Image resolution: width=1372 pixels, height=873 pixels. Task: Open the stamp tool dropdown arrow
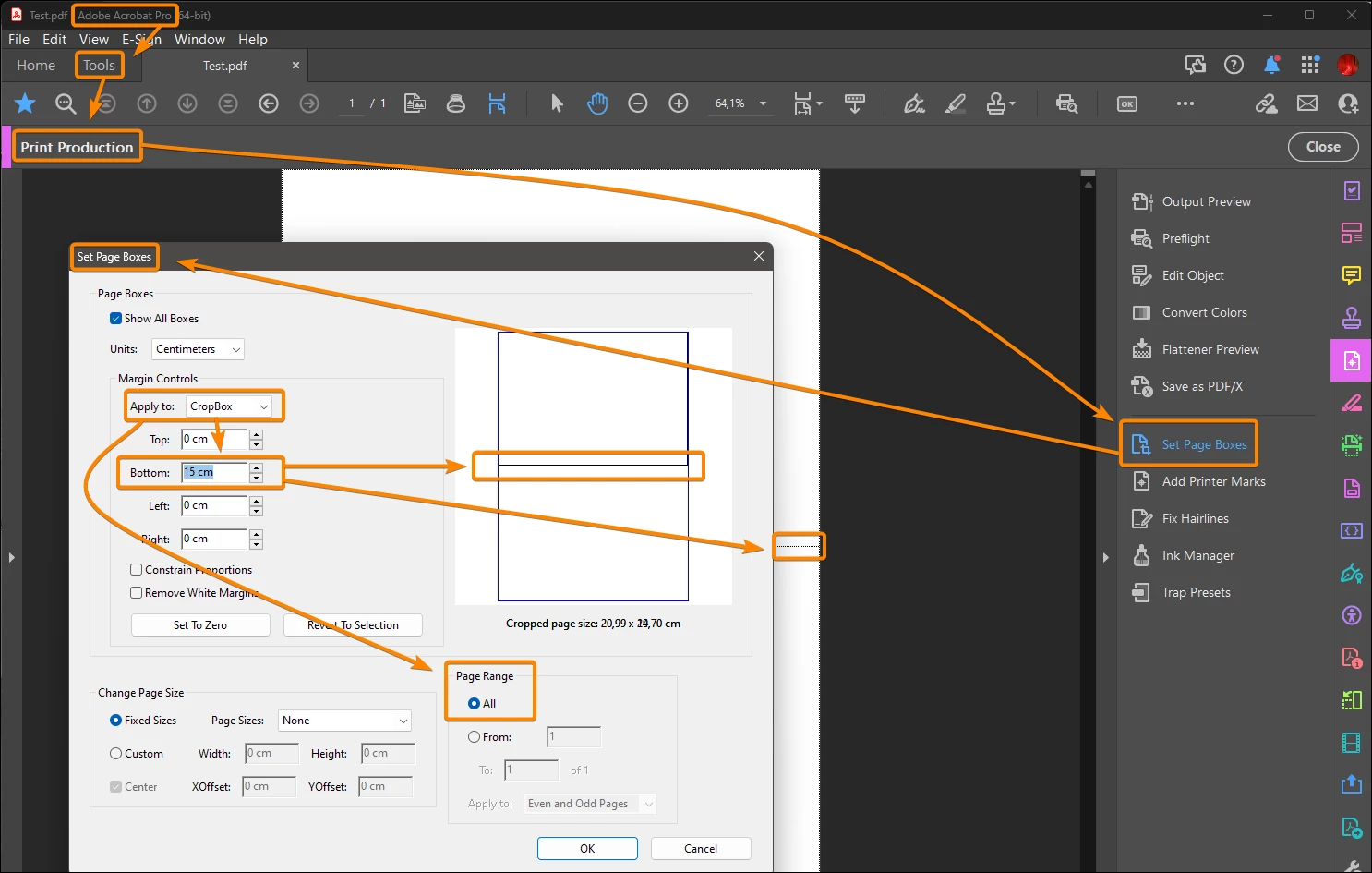[x=1013, y=103]
